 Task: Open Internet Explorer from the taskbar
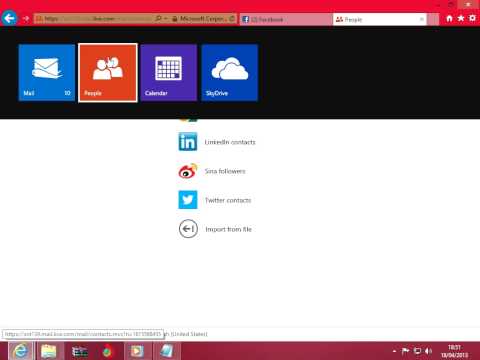(x=21, y=351)
